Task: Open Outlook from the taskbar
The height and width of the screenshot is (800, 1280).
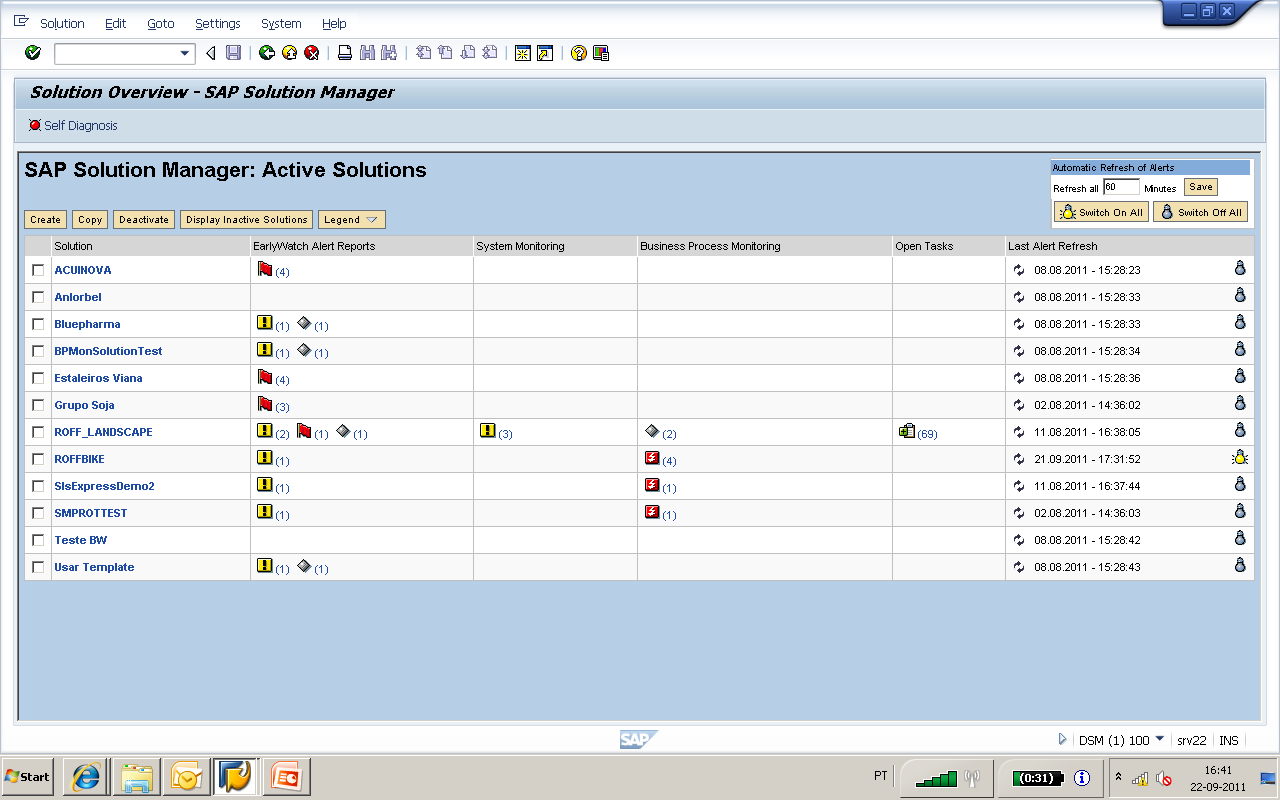Action: pyautogui.click(x=186, y=776)
